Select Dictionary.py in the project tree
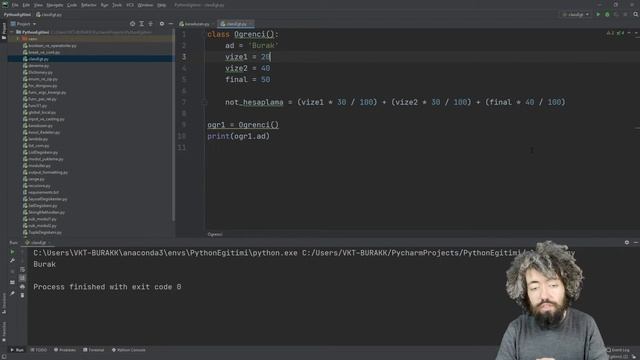The height and width of the screenshot is (360, 640). click(40, 72)
